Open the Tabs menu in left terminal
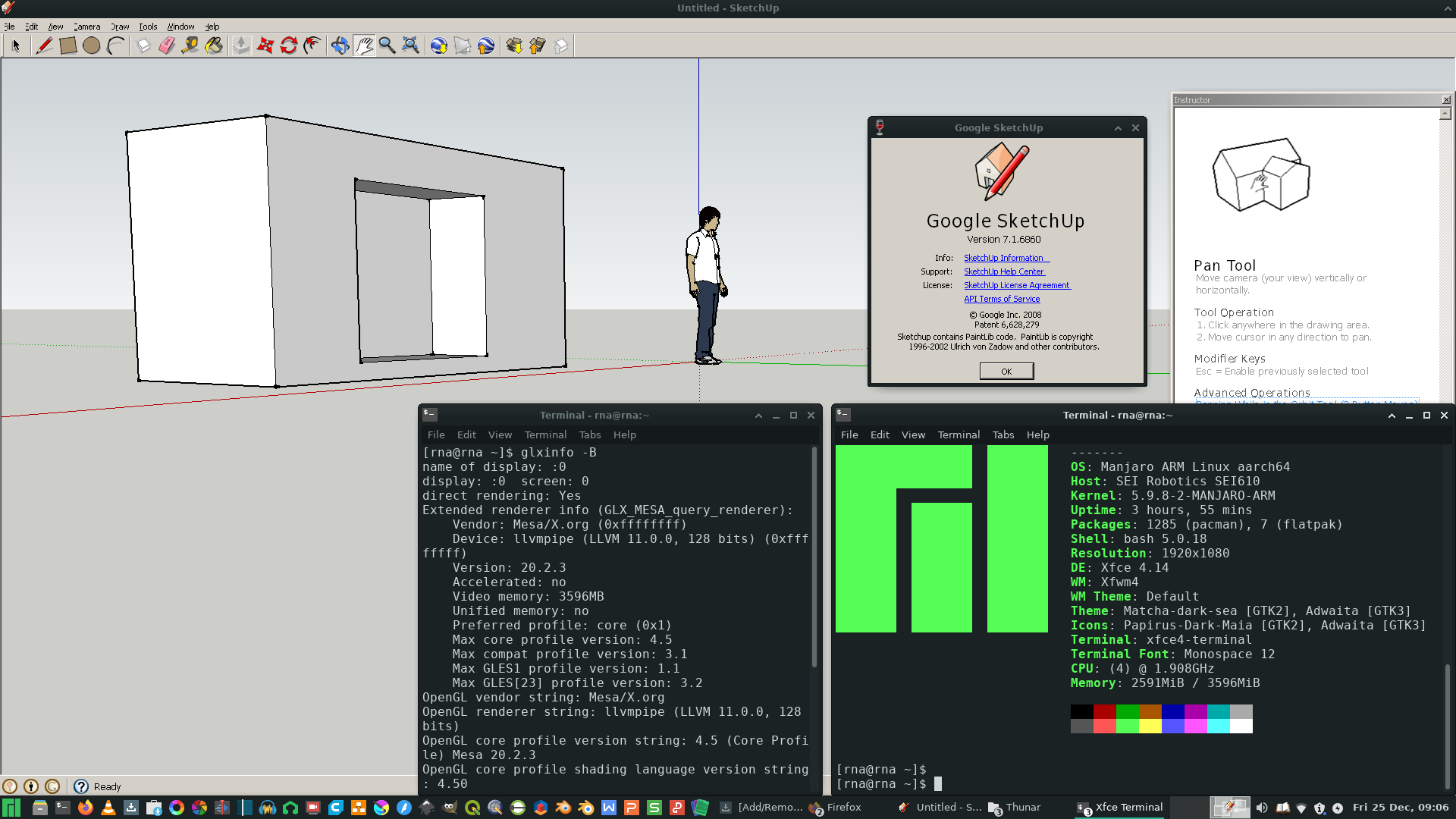This screenshot has width=1456, height=819. (x=590, y=435)
